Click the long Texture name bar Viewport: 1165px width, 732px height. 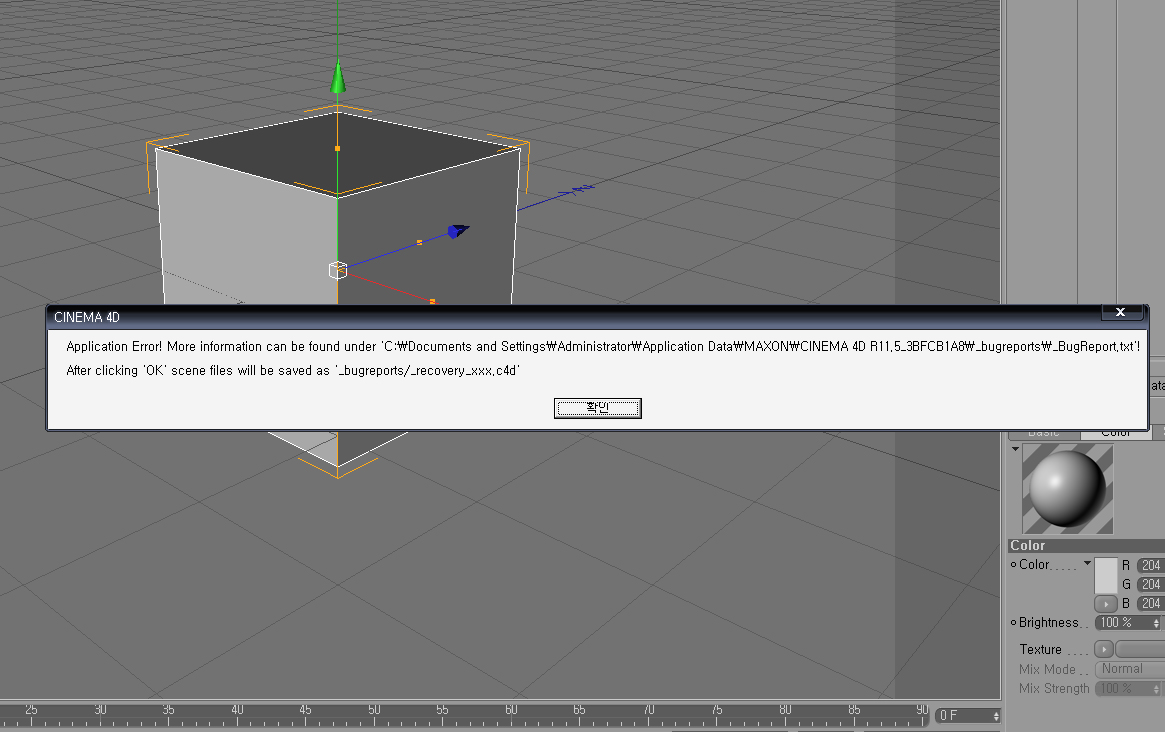pos(1140,650)
